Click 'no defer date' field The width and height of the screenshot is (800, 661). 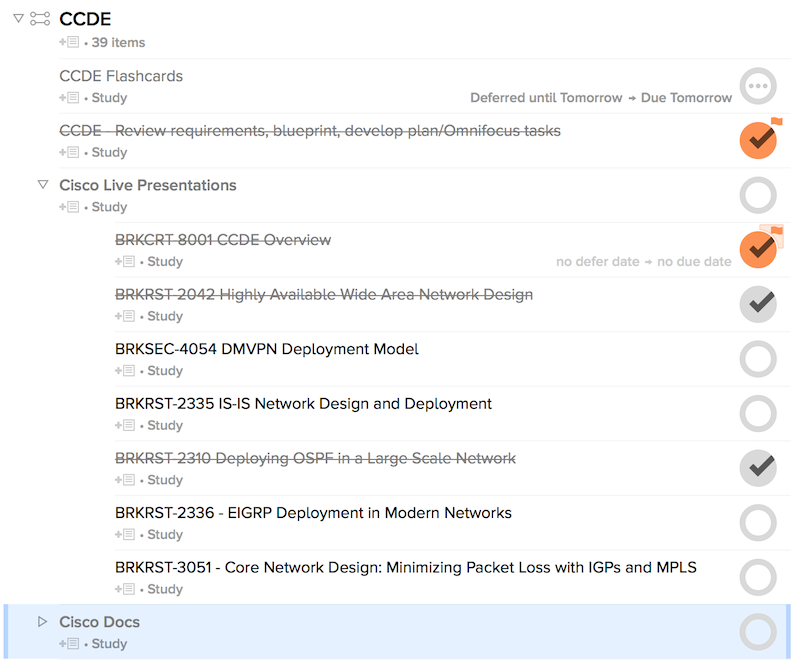[x=597, y=261]
